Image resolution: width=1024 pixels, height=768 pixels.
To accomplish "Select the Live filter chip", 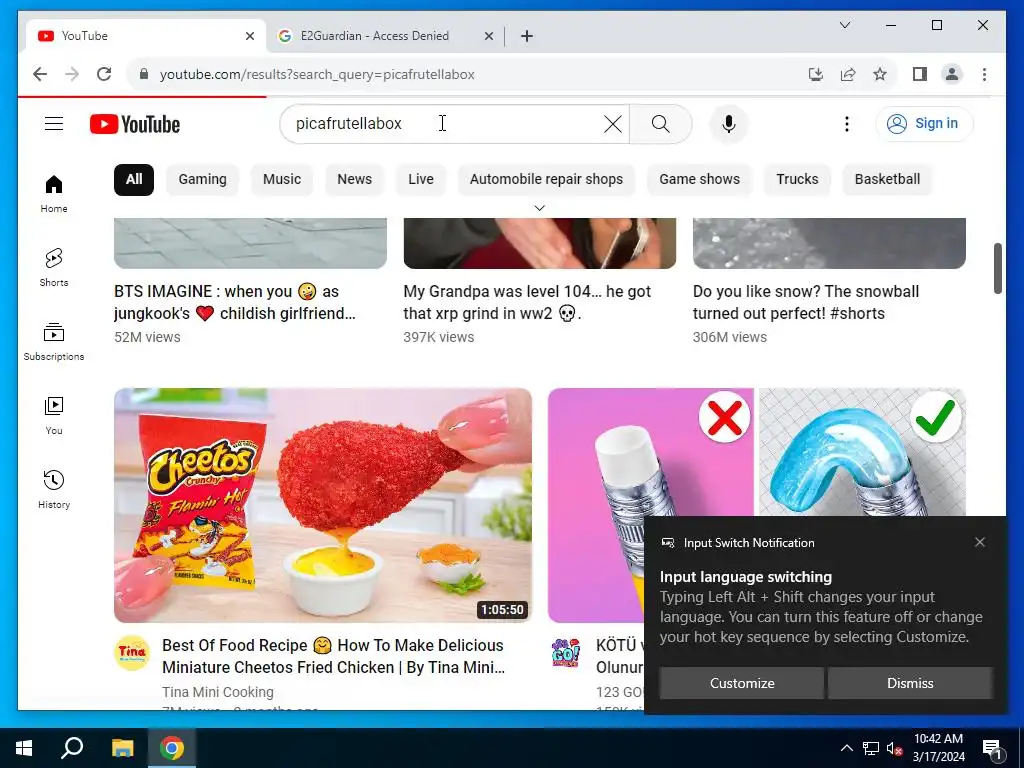I will 421,180.
